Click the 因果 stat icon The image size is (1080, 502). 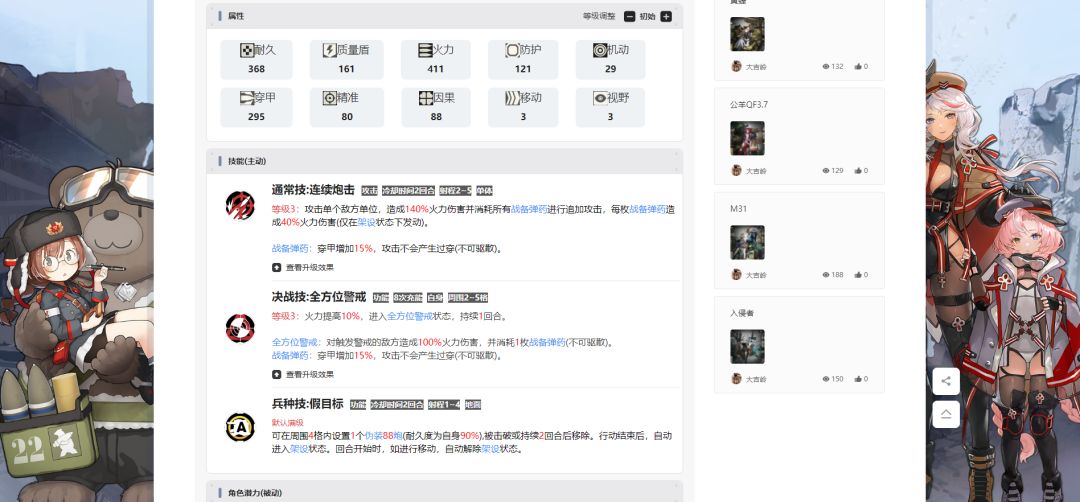coord(425,98)
